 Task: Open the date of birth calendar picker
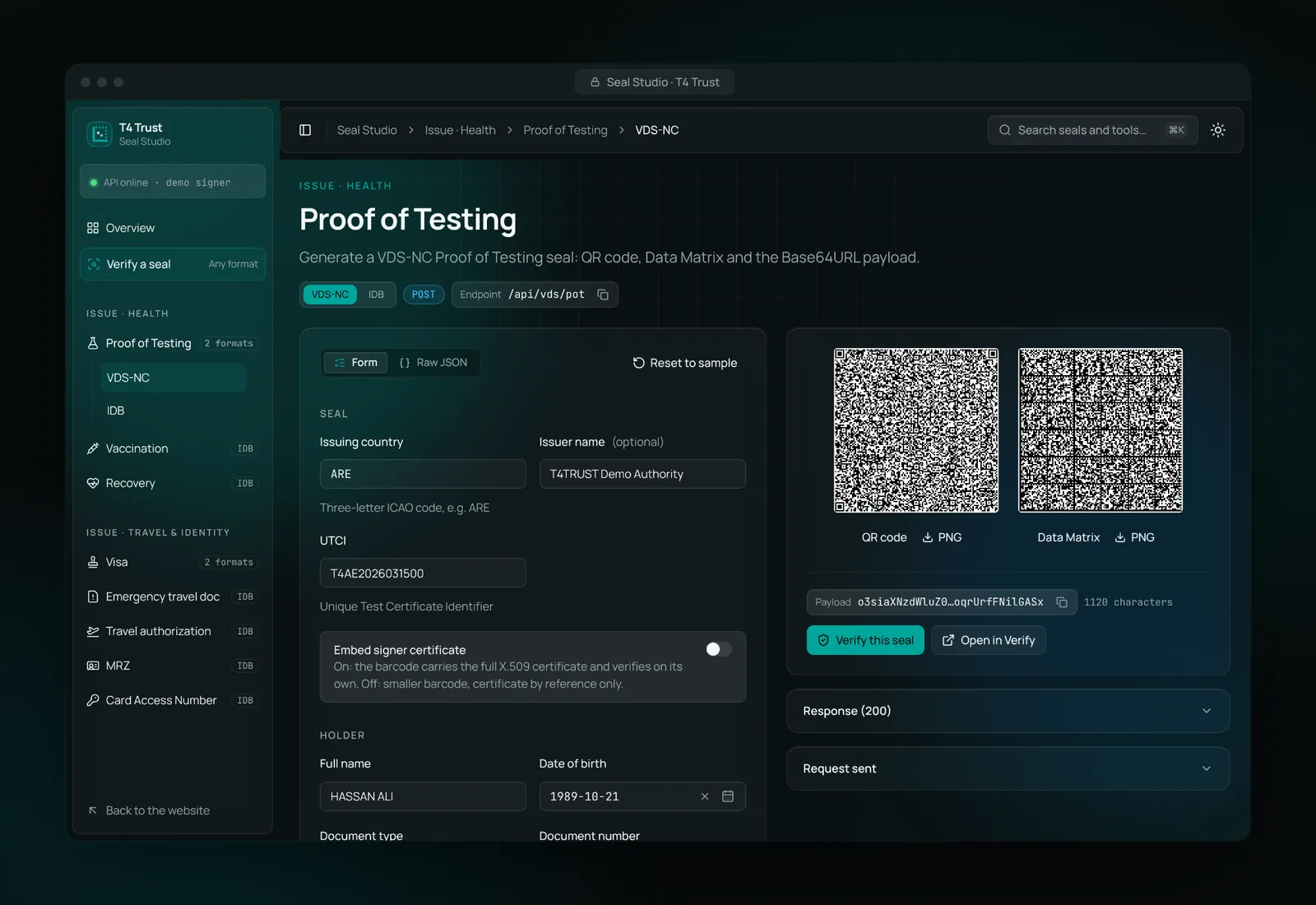click(728, 796)
